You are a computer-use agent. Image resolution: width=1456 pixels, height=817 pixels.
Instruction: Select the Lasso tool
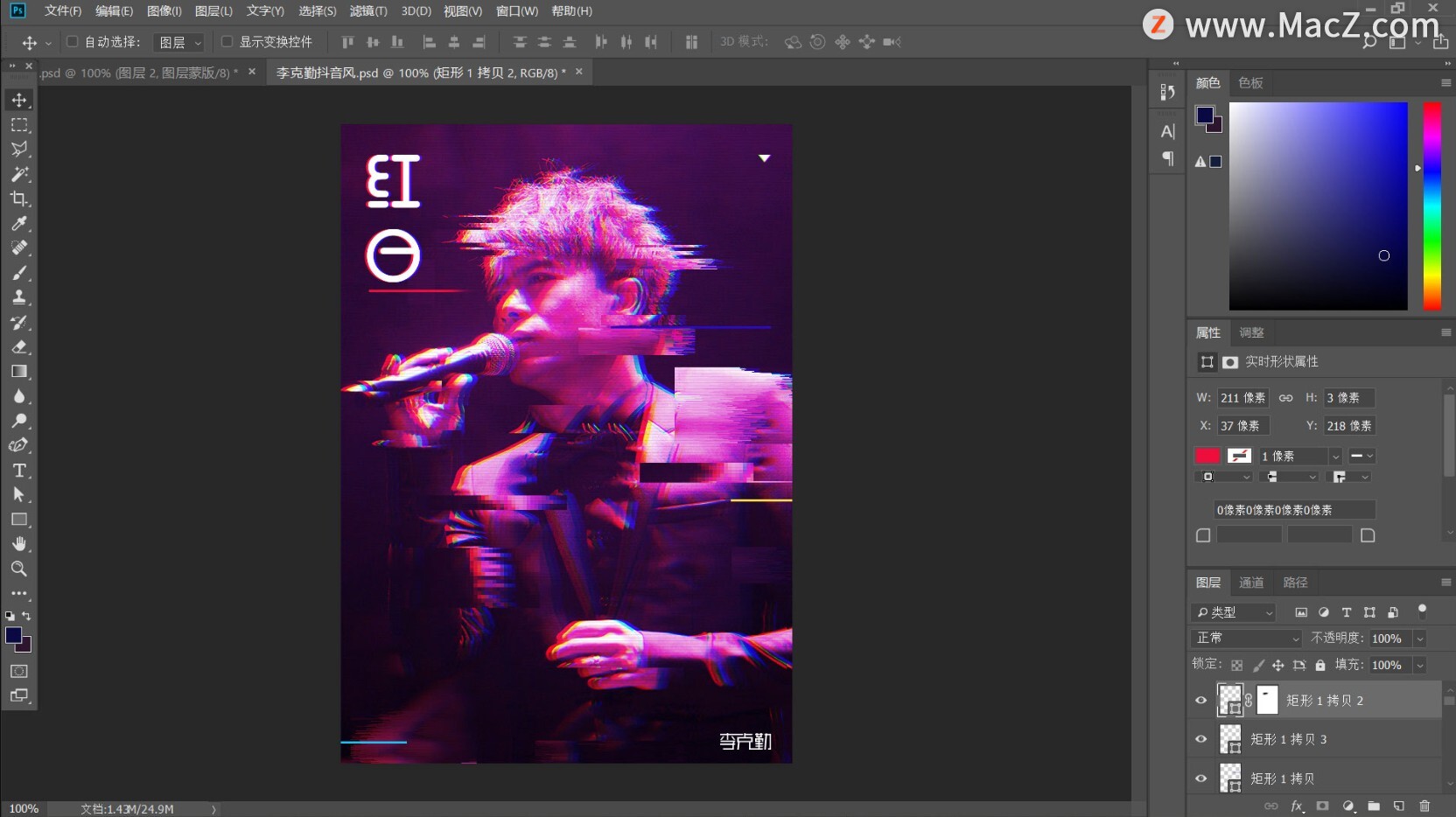[x=19, y=150]
